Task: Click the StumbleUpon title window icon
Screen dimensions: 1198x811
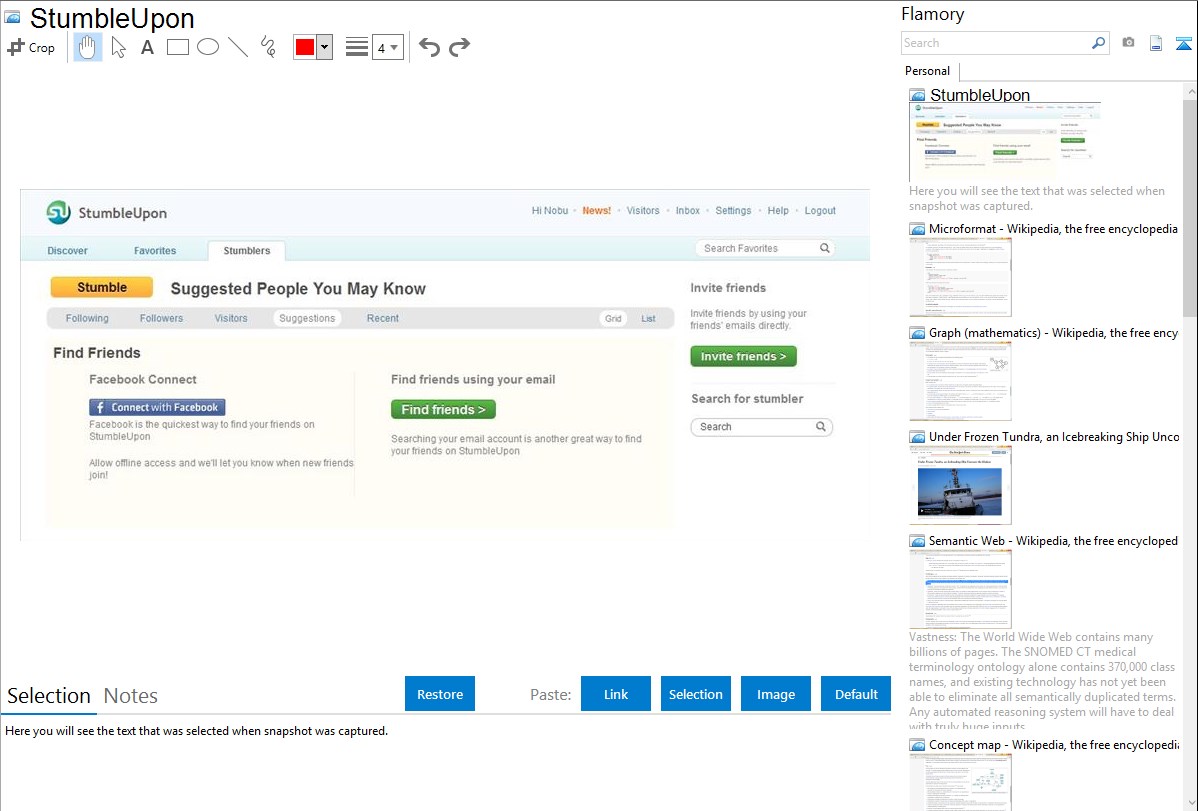Action: [x=12, y=18]
